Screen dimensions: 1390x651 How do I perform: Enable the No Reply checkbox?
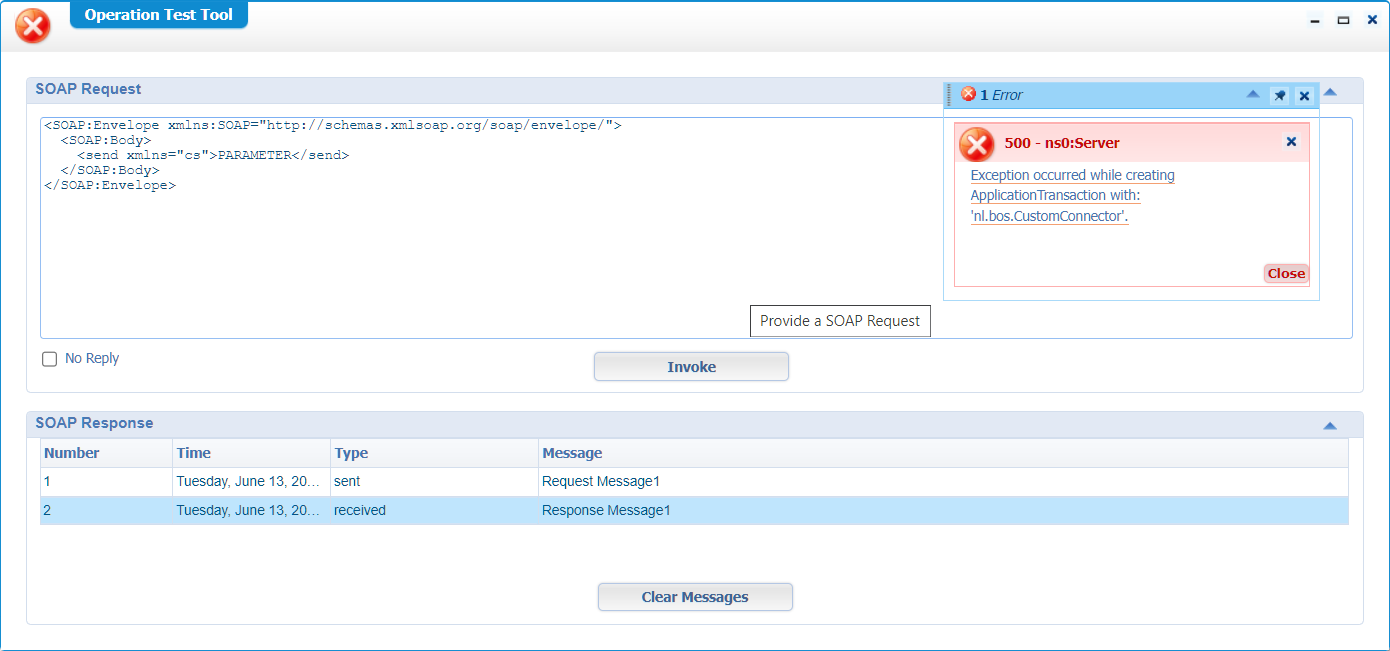(x=50, y=359)
